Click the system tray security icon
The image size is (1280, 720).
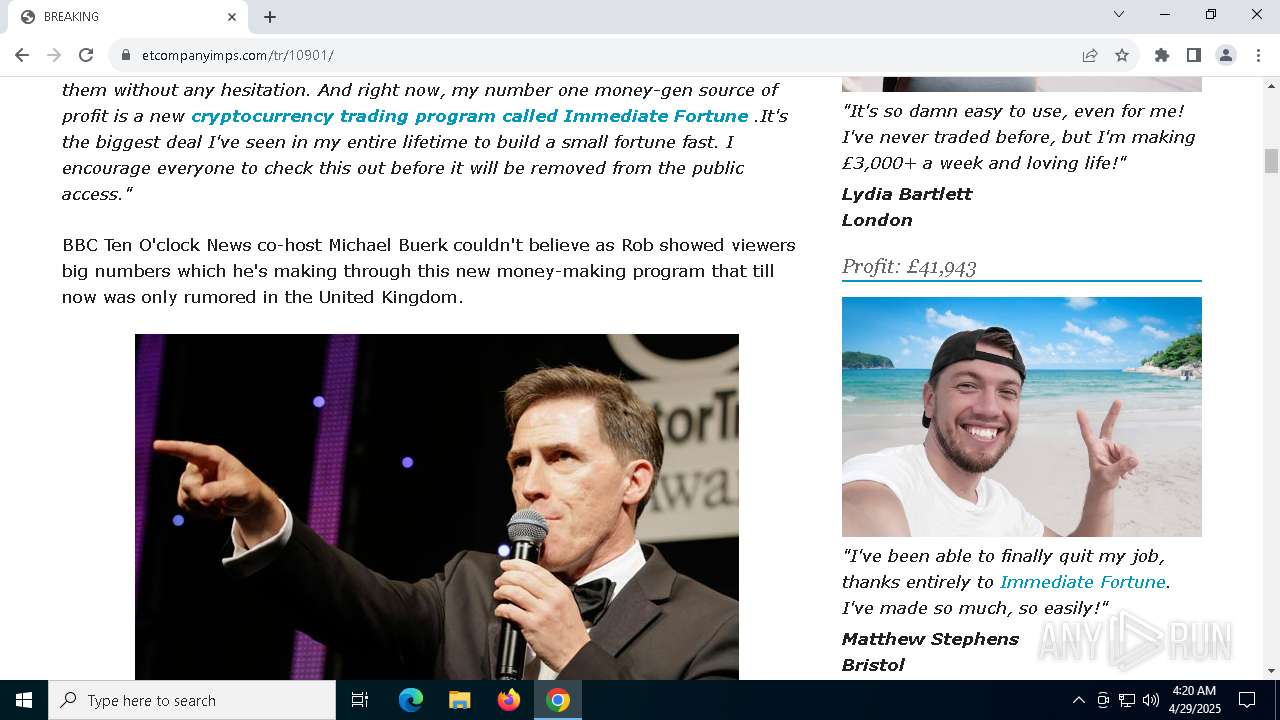pos(1103,700)
